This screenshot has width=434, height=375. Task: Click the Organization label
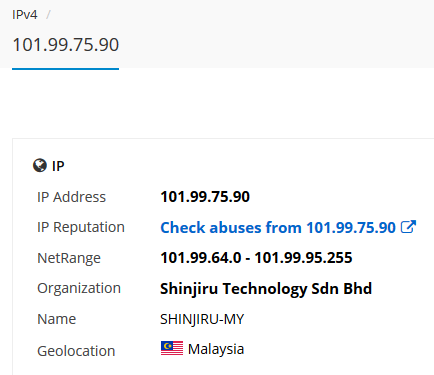(x=79, y=288)
